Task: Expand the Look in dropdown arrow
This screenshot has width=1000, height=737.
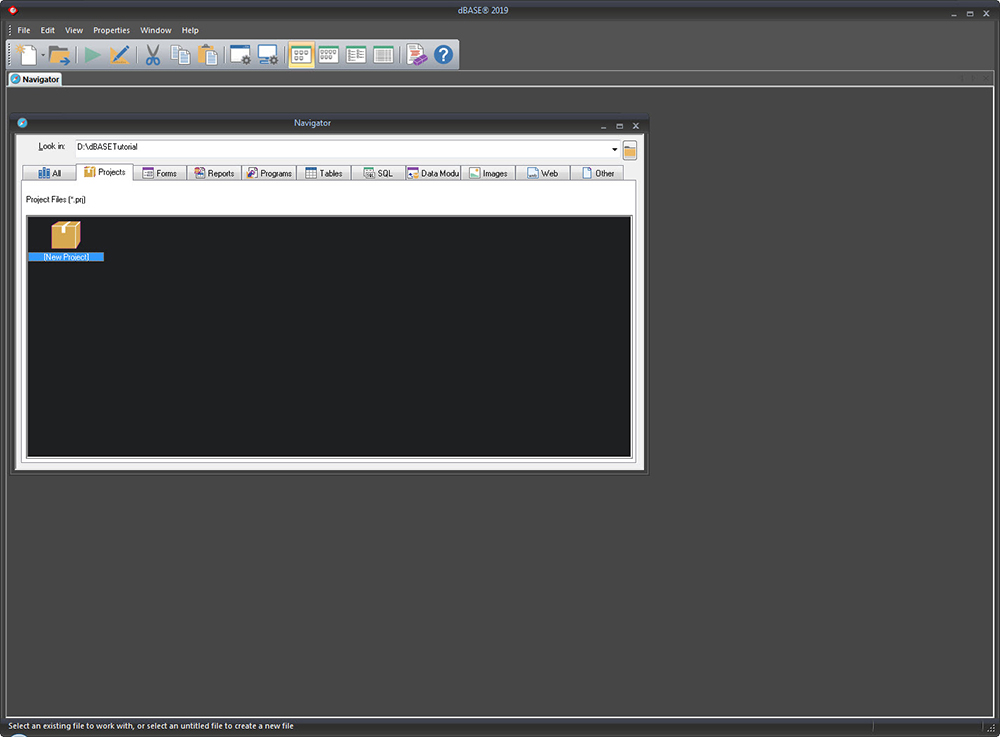Action: coord(615,149)
